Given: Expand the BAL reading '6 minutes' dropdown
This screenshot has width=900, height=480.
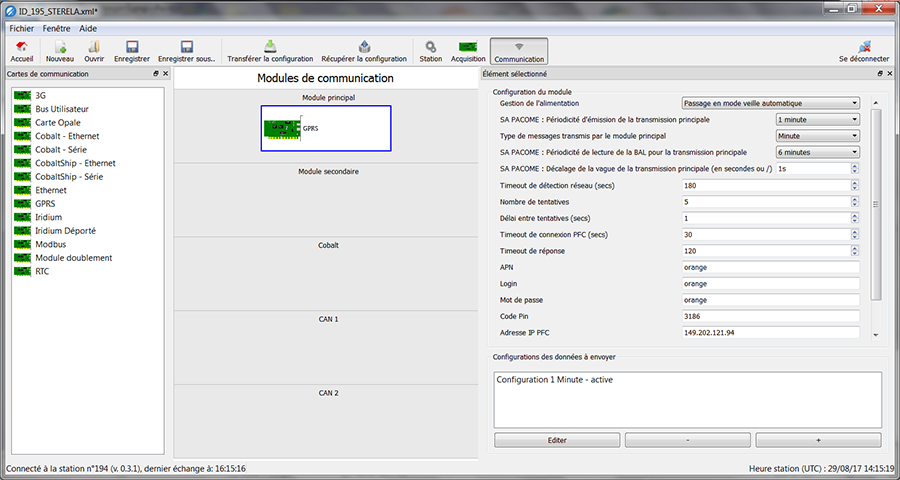Looking at the screenshot, I should click(817, 152).
